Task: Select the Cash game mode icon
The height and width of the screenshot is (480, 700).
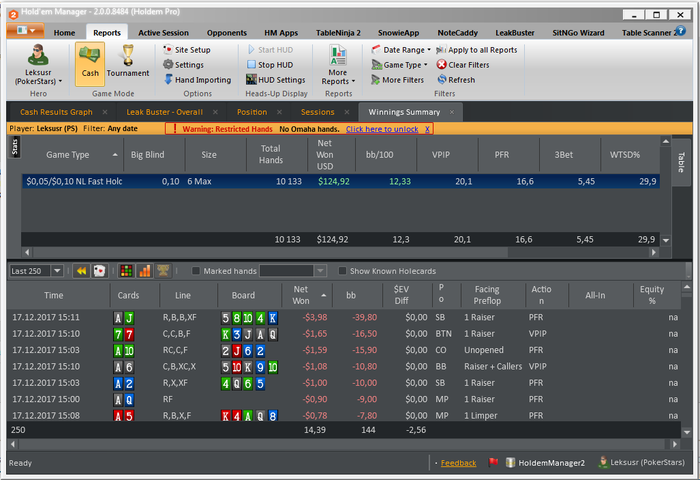Action: coord(90,63)
